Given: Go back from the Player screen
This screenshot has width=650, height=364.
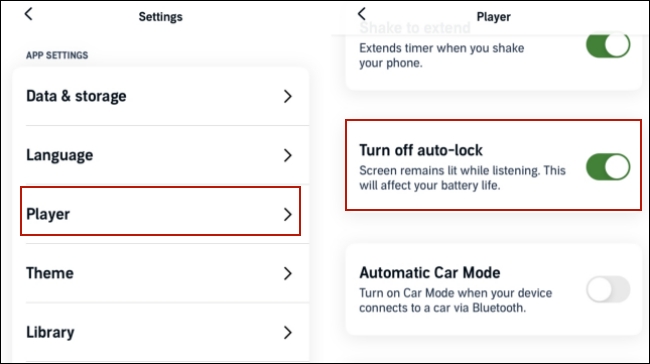Looking at the screenshot, I should [361, 14].
